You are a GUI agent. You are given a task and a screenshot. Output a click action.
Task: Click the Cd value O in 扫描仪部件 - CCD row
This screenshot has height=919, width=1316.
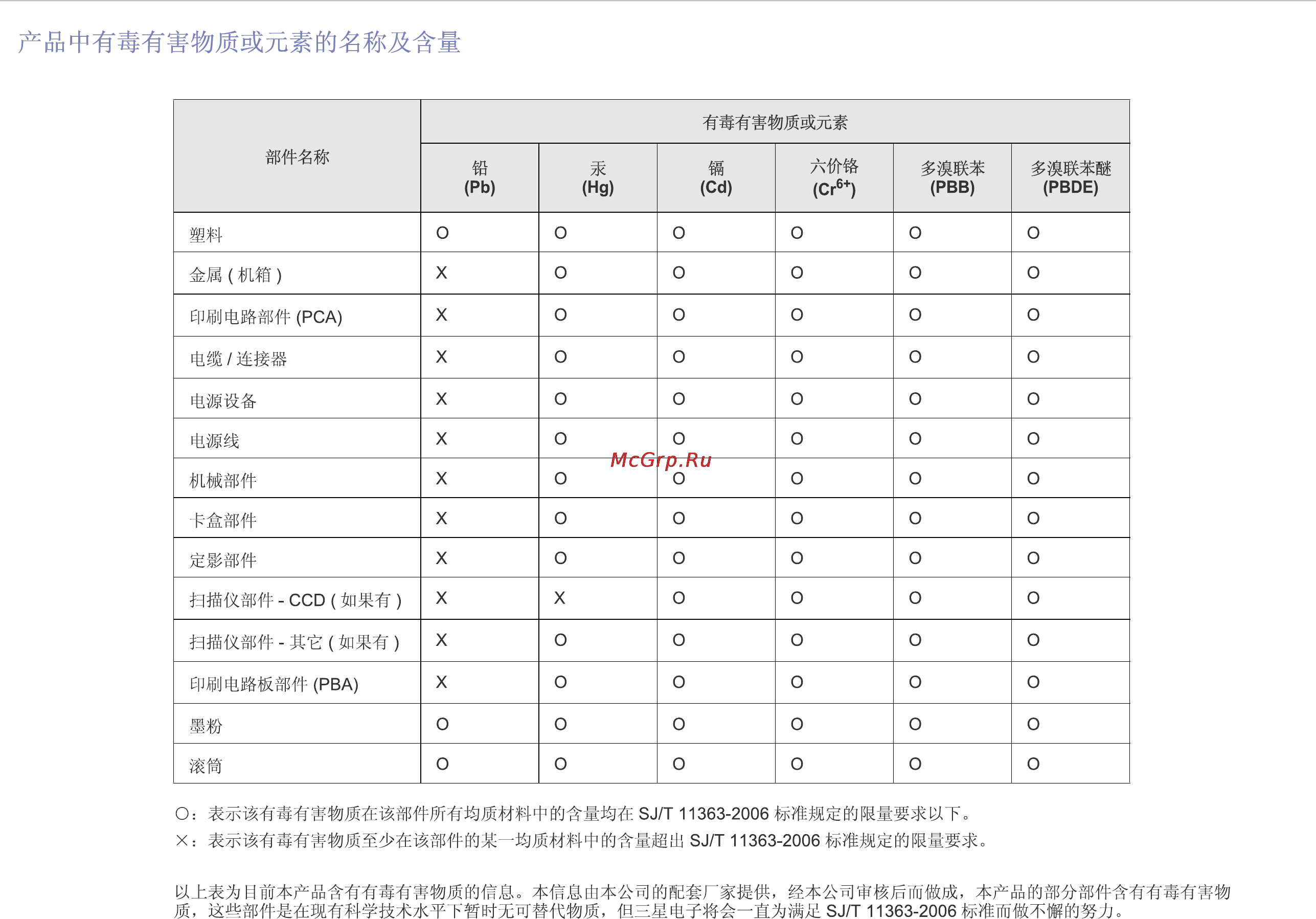pyautogui.click(x=678, y=598)
